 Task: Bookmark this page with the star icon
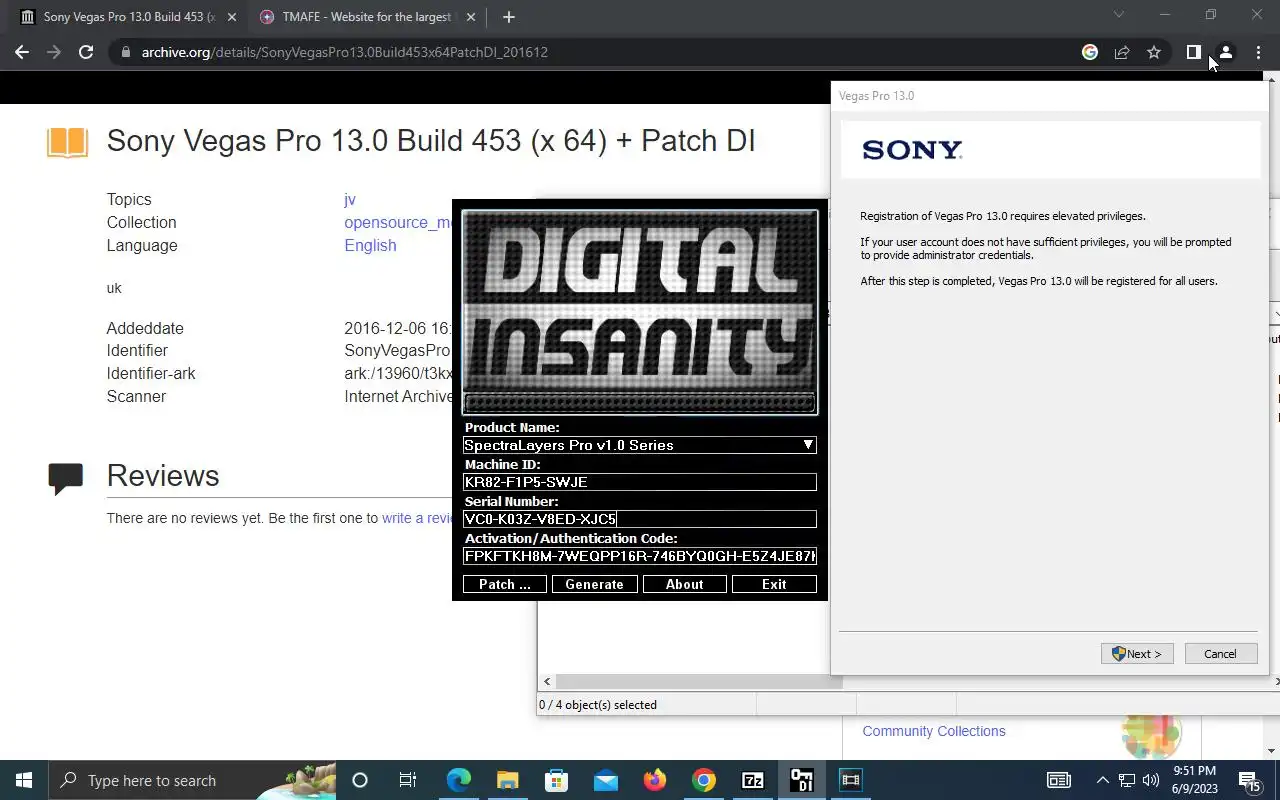coord(1154,52)
